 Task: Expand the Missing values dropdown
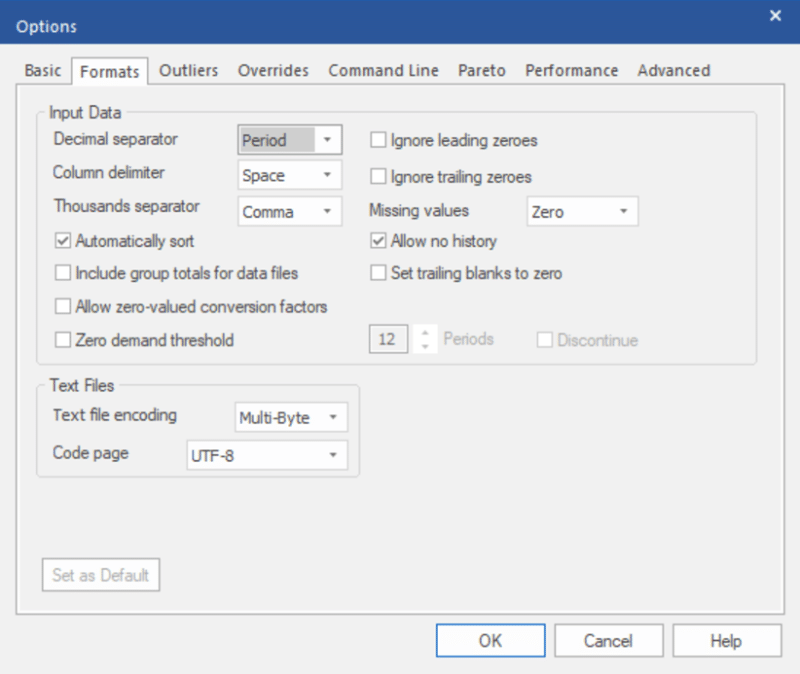point(582,211)
